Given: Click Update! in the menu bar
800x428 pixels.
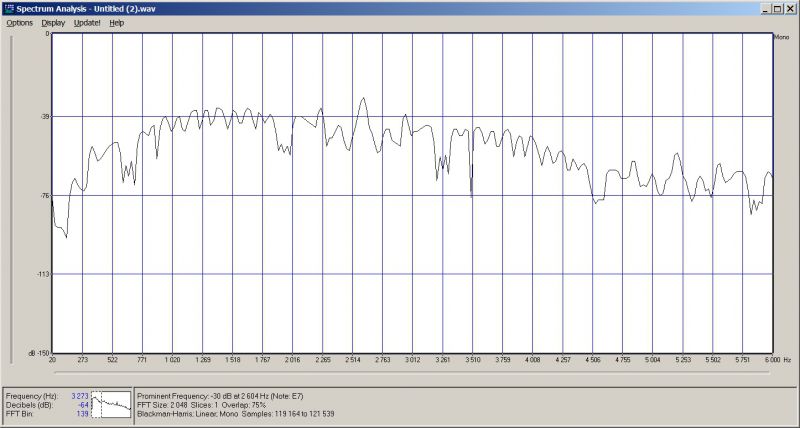Looking at the screenshot, I should point(87,22).
